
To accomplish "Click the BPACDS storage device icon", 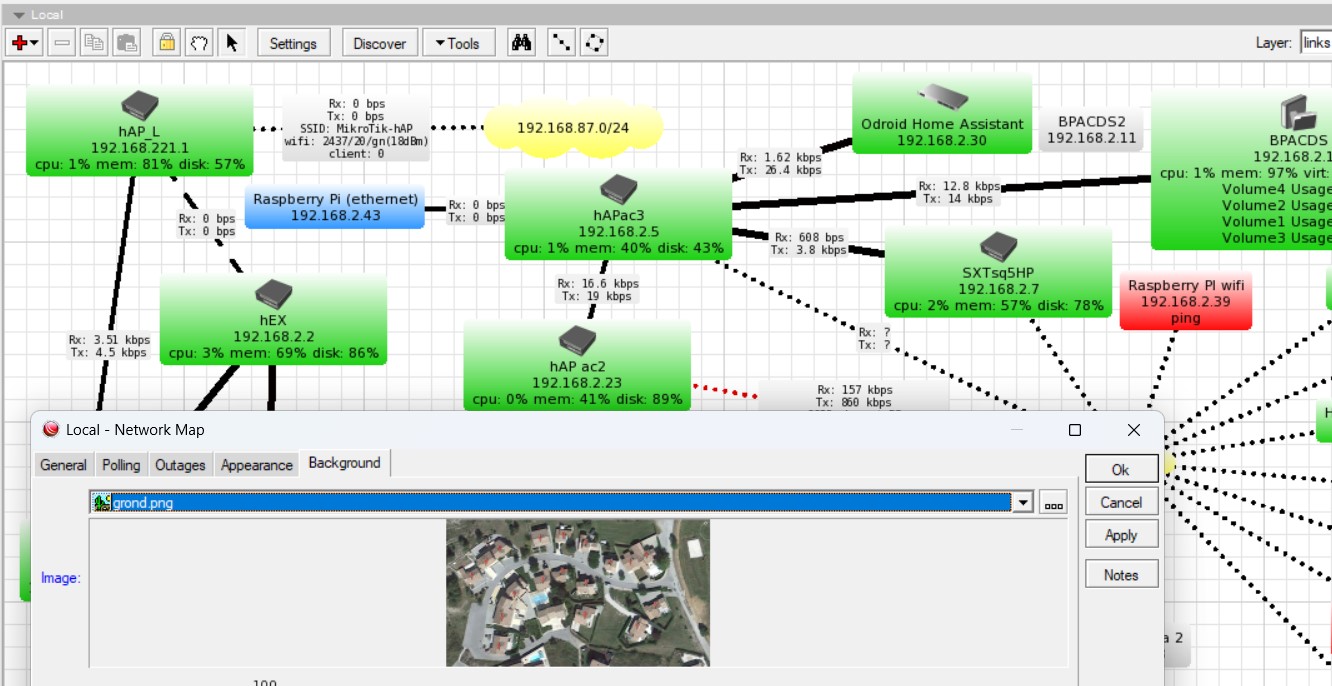I will point(1298,112).
